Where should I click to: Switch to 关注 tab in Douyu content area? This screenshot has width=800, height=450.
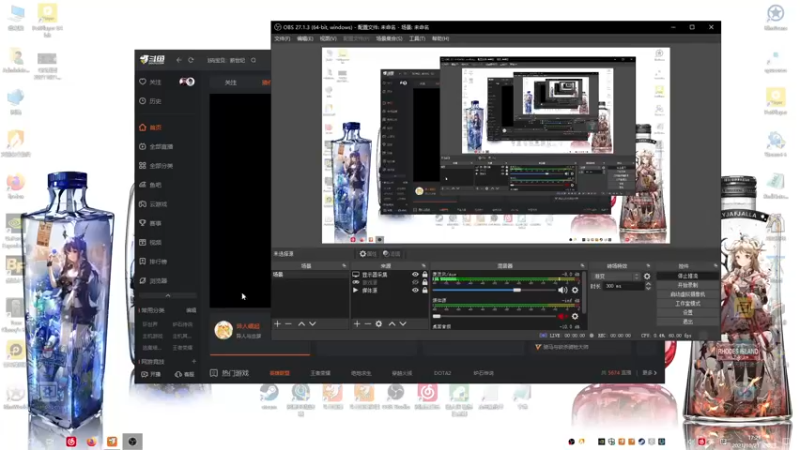point(231,82)
